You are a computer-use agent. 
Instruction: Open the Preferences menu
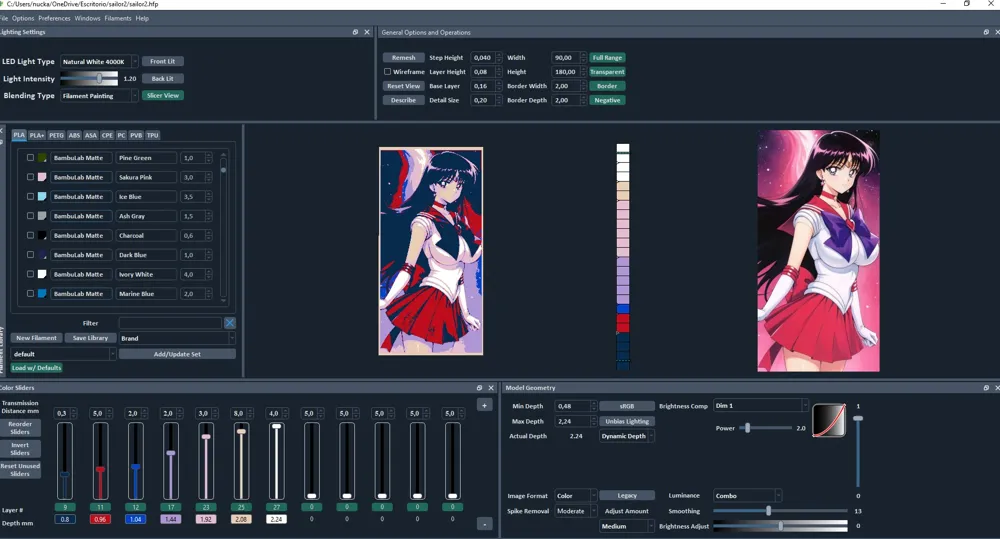pos(54,18)
